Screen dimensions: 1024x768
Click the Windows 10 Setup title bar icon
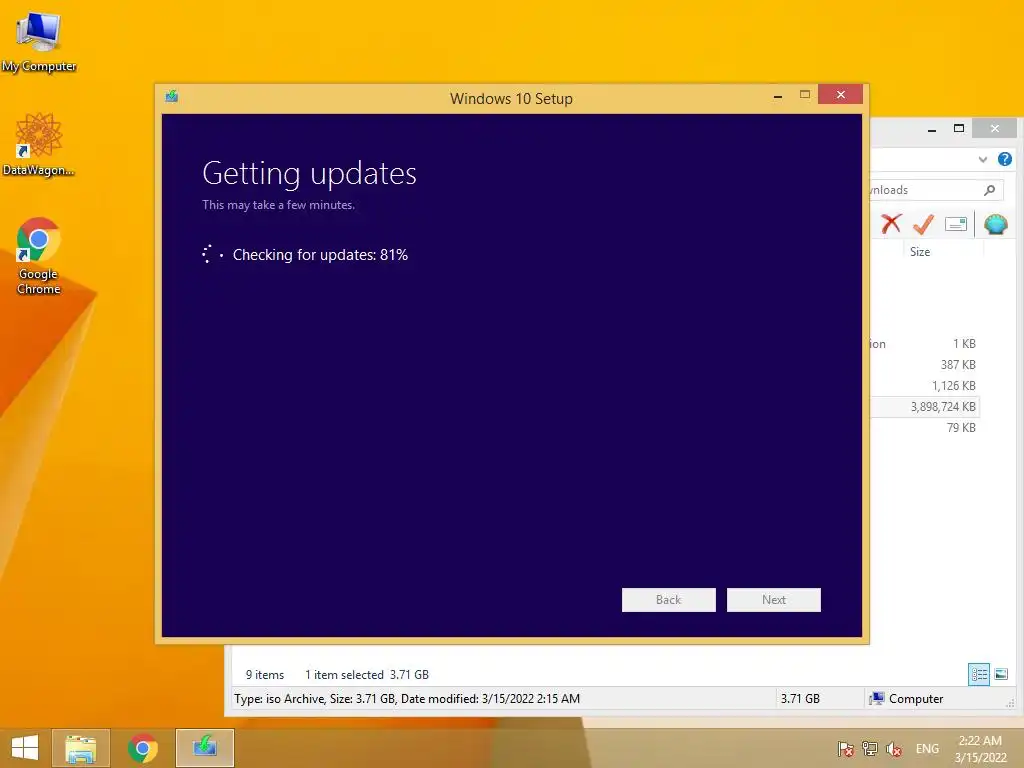click(172, 97)
